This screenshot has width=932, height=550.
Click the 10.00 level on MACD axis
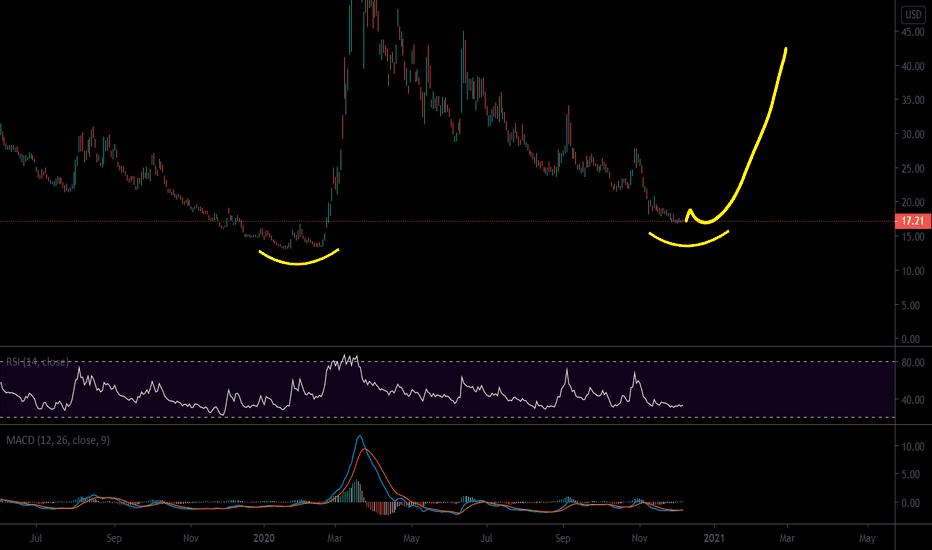[x=913, y=447]
